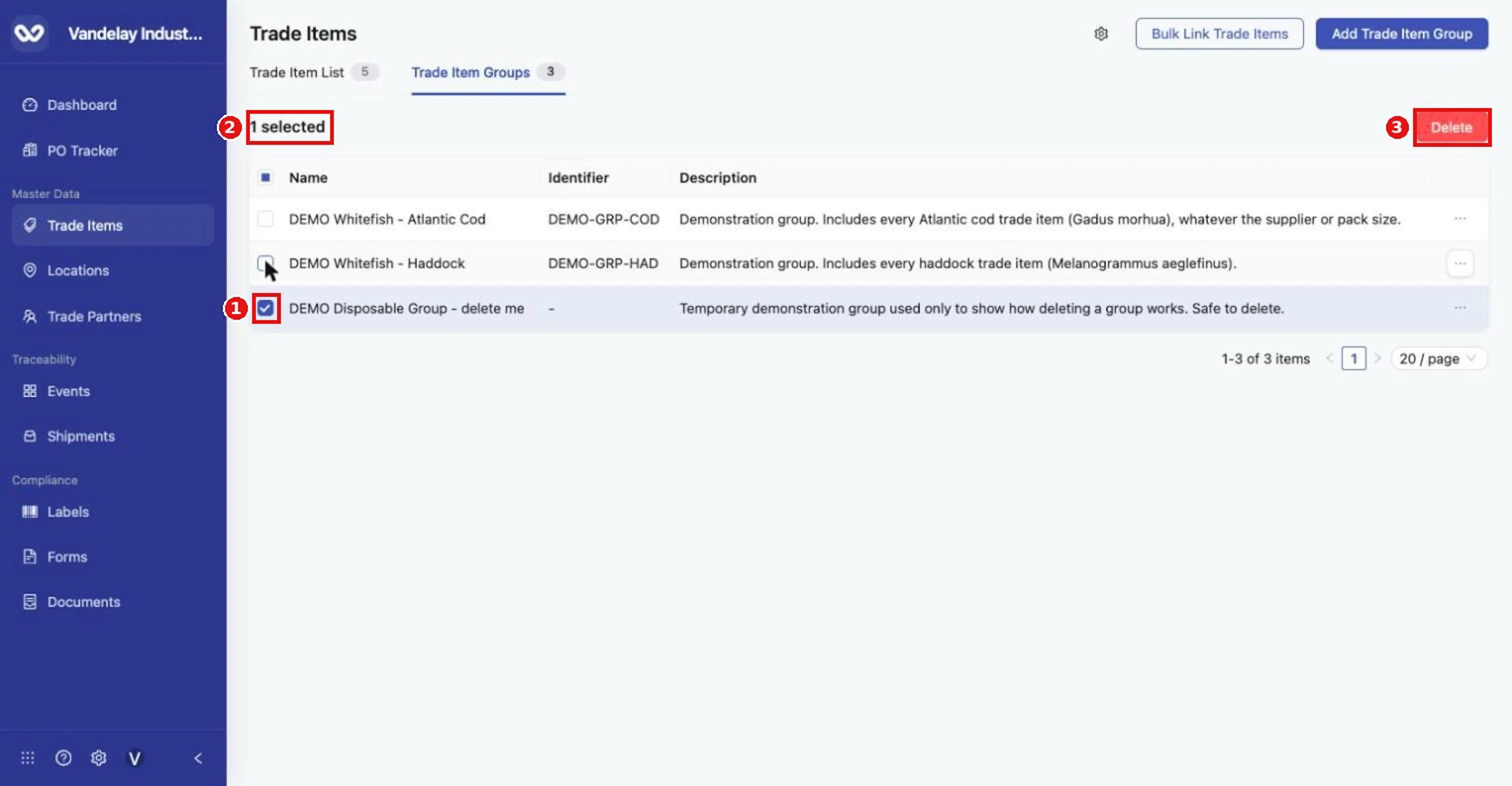Toggle the select-all checkbox in header
Screen dimensions: 1512x786
pyautogui.click(x=265, y=177)
